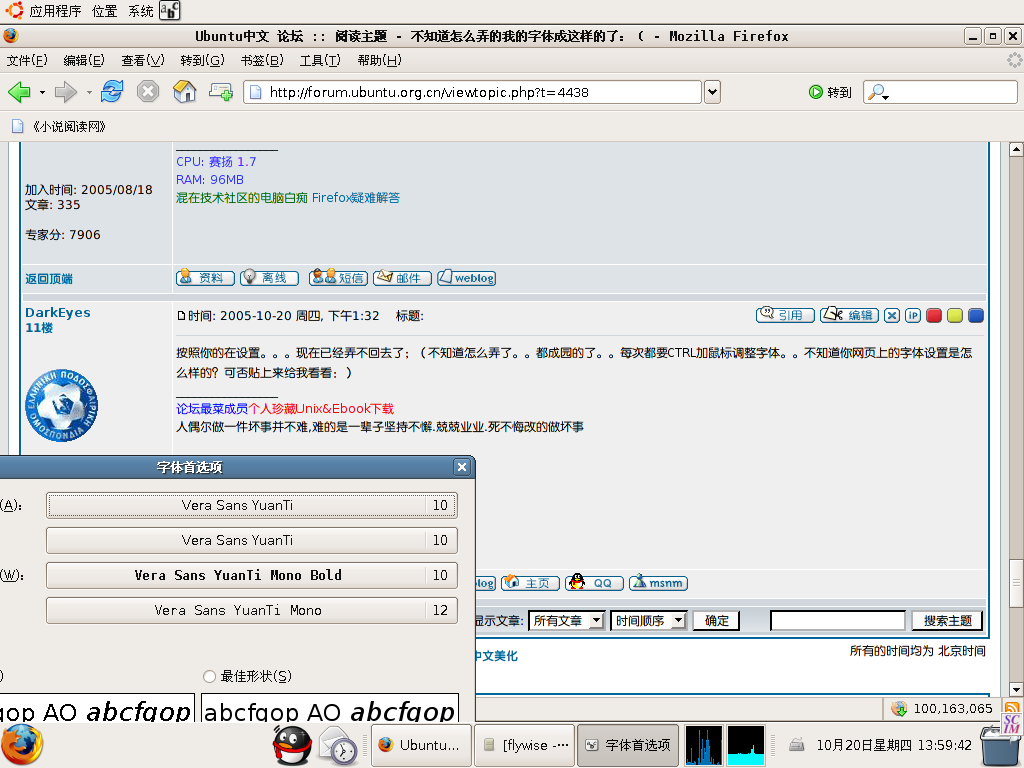Open the 工具(T) menu
Image resolution: width=1024 pixels, height=768 pixels.
click(320, 60)
